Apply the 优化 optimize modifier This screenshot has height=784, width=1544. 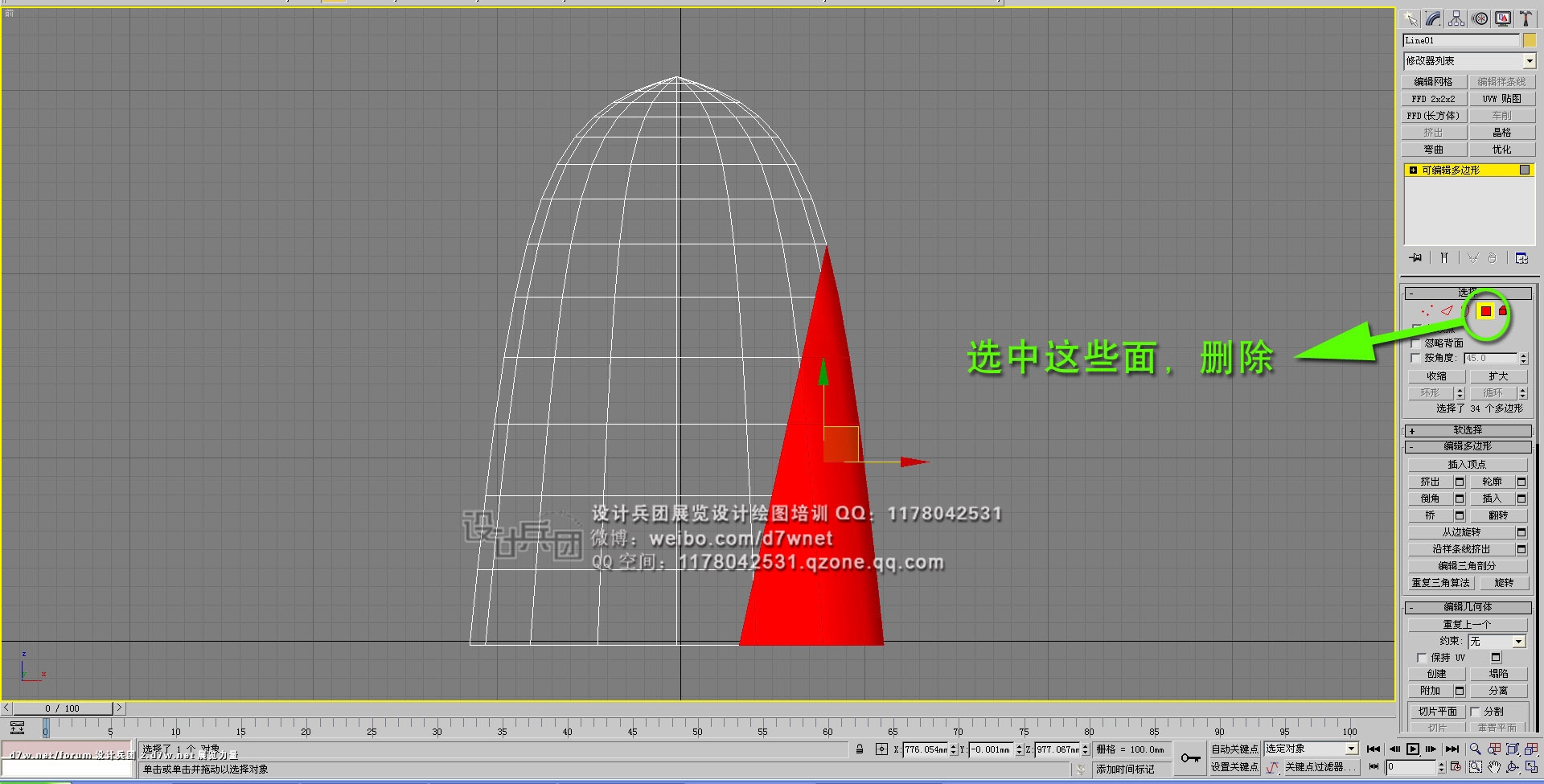pyautogui.click(x=1502, y=150)
